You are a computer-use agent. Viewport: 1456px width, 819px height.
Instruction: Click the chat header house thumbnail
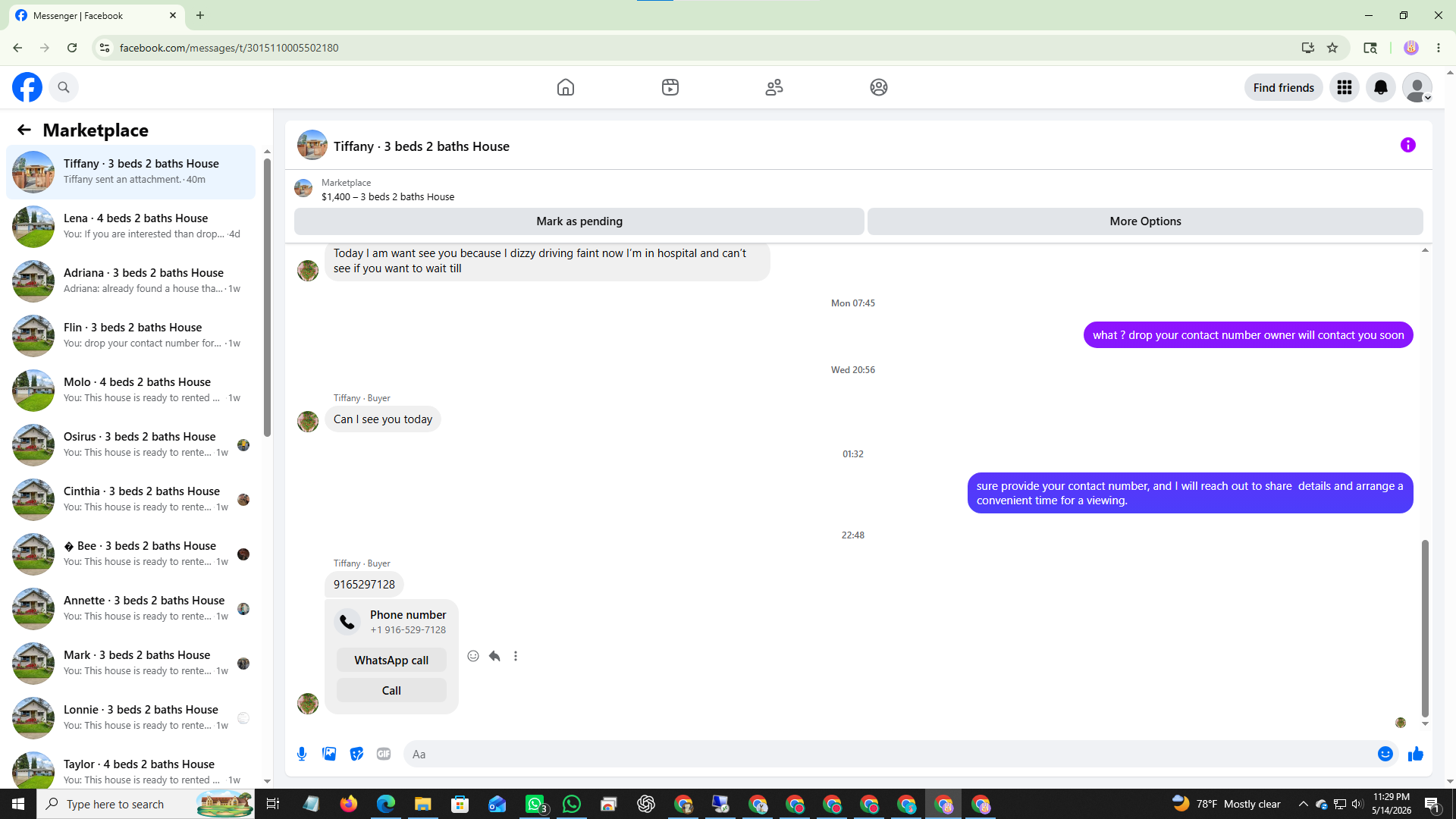click(x=312, y=146)
